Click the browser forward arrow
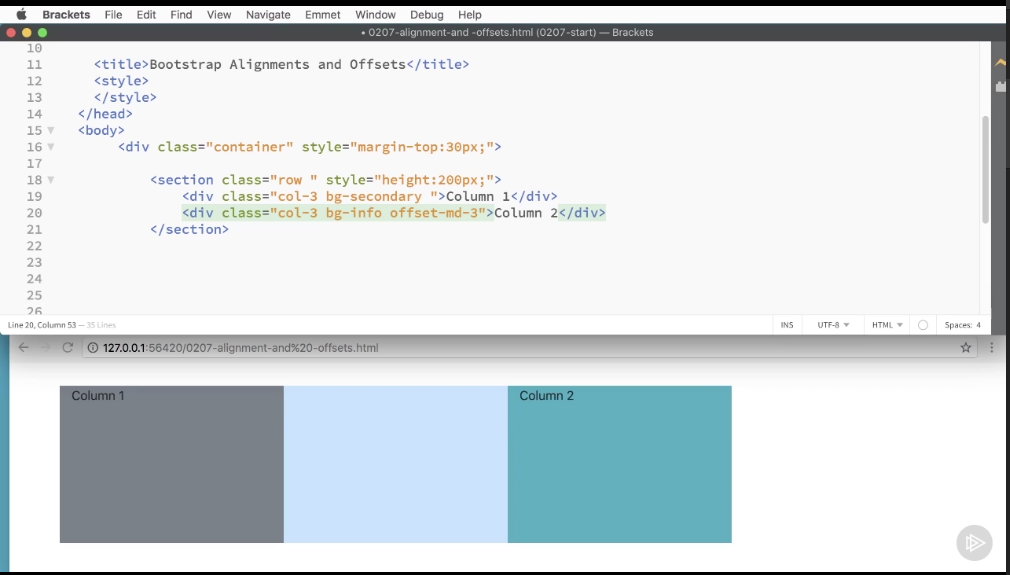1010x575 pixels. [x=45, y=348]
